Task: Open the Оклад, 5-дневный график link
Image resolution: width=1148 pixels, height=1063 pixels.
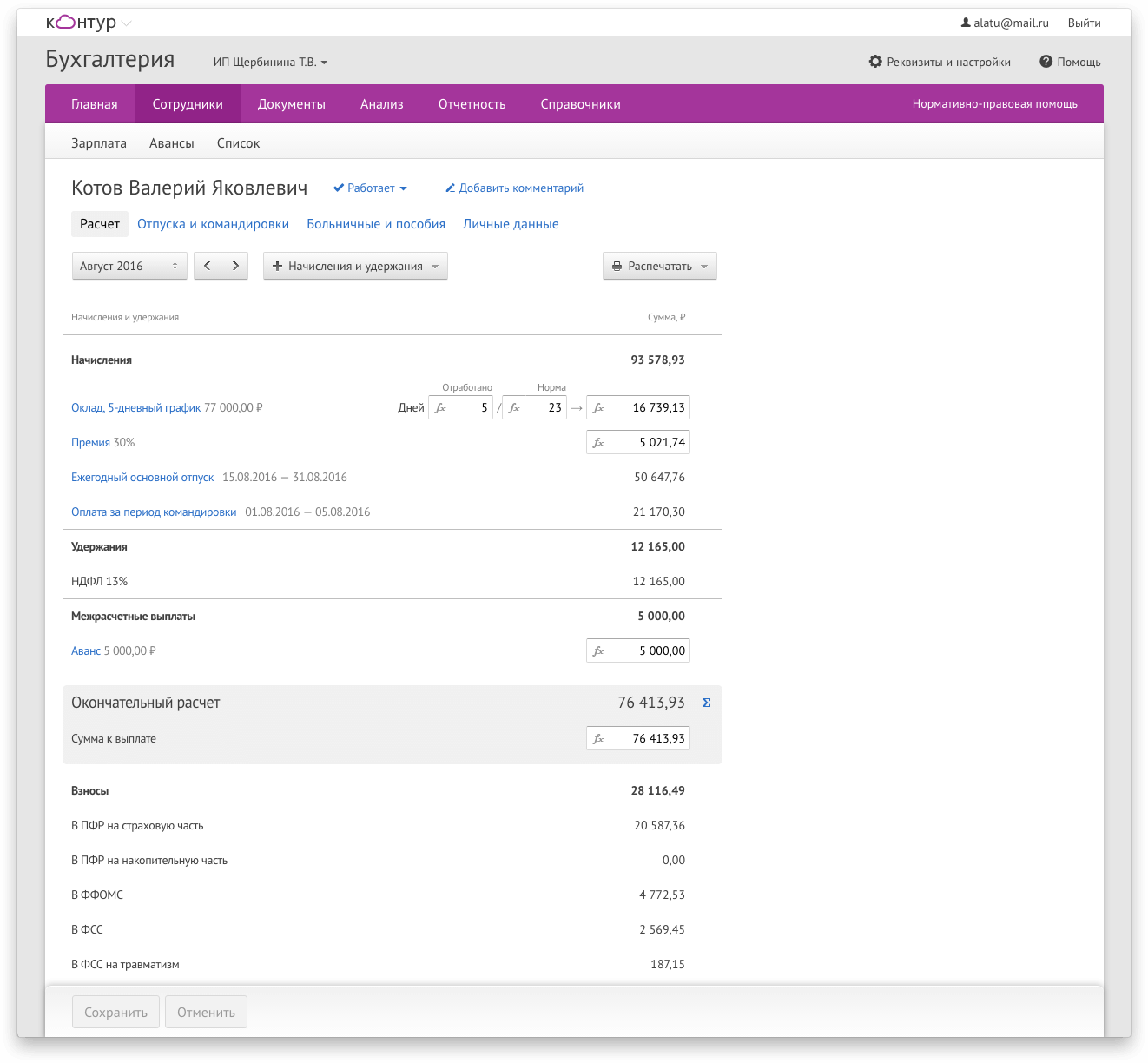Action: pos(136,407)
